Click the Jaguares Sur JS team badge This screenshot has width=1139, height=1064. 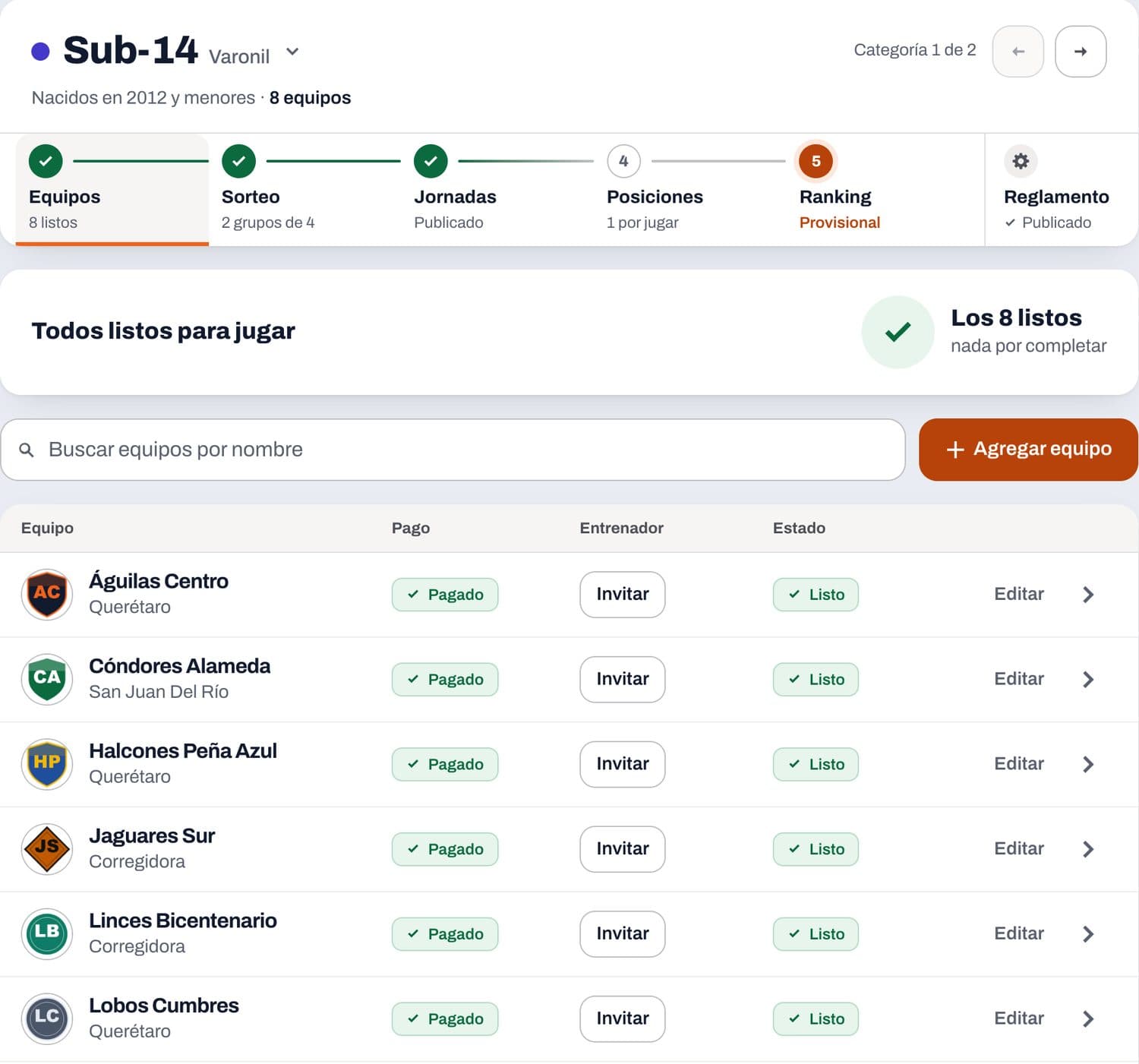47,849
